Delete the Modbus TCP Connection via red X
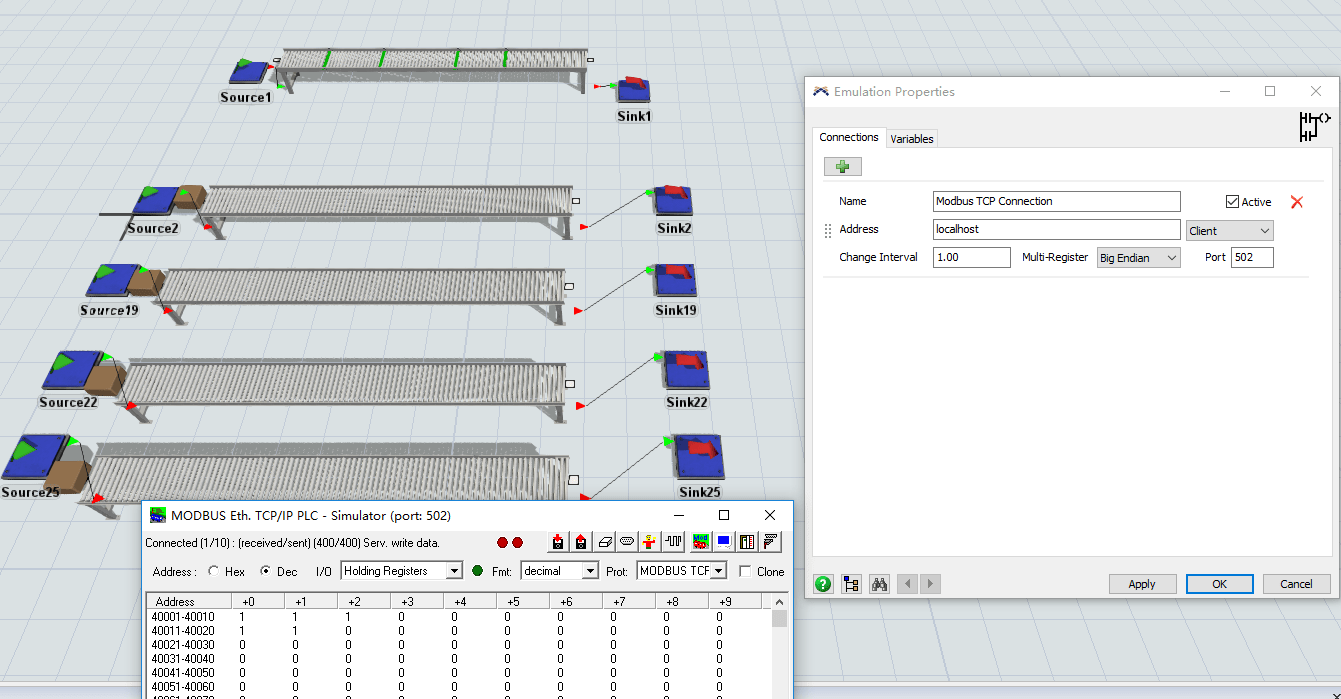 (1297, 201)
